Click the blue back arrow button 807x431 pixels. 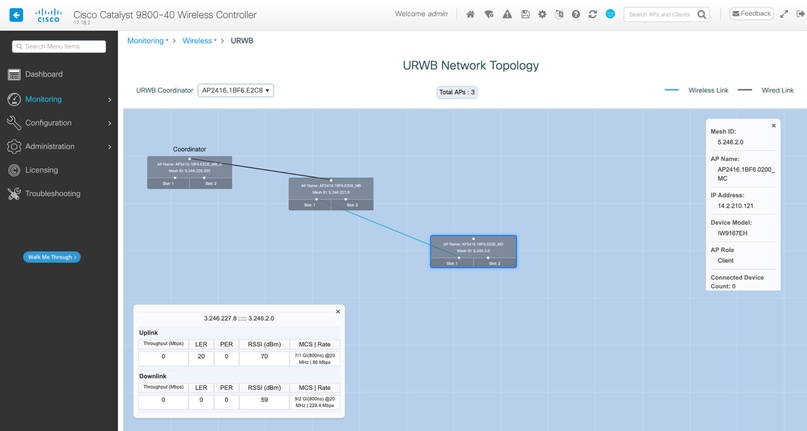[16, 15]
